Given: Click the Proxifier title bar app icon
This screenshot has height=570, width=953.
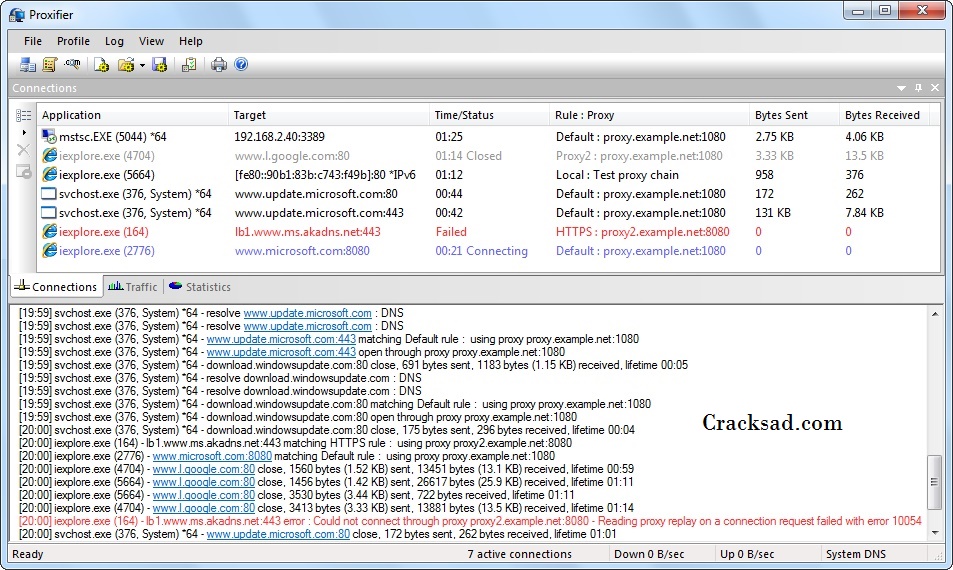Looking at the screenshot, I should [17, 15].
